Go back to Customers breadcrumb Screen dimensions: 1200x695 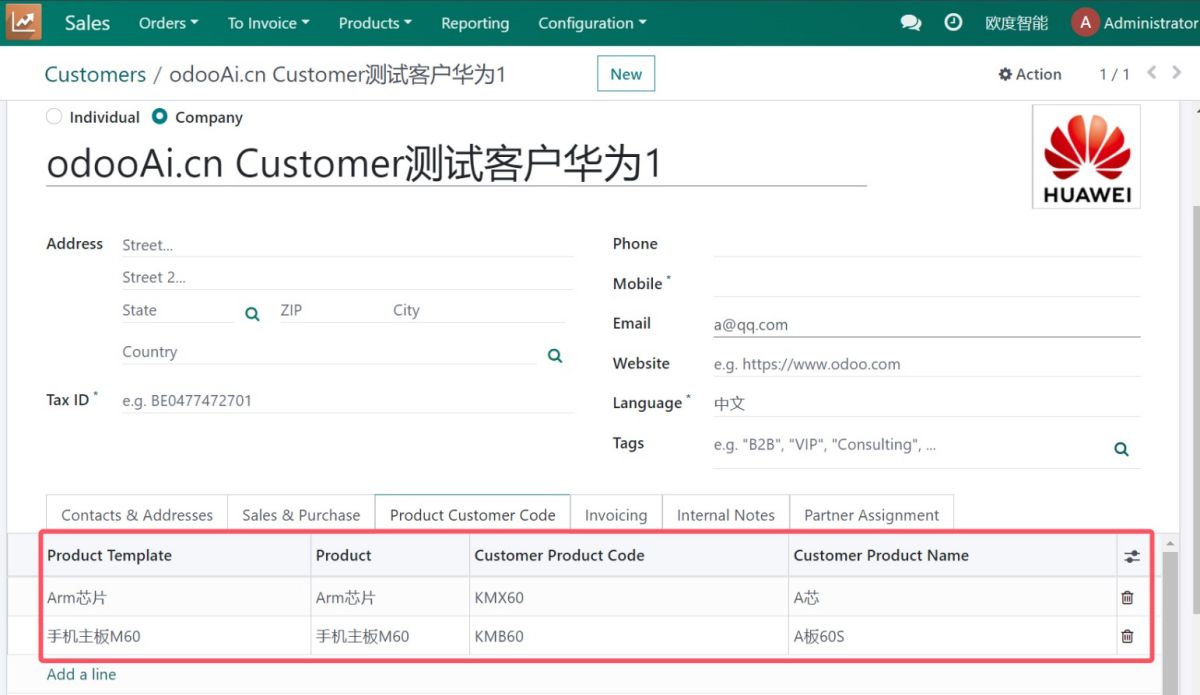coord(95,74)
